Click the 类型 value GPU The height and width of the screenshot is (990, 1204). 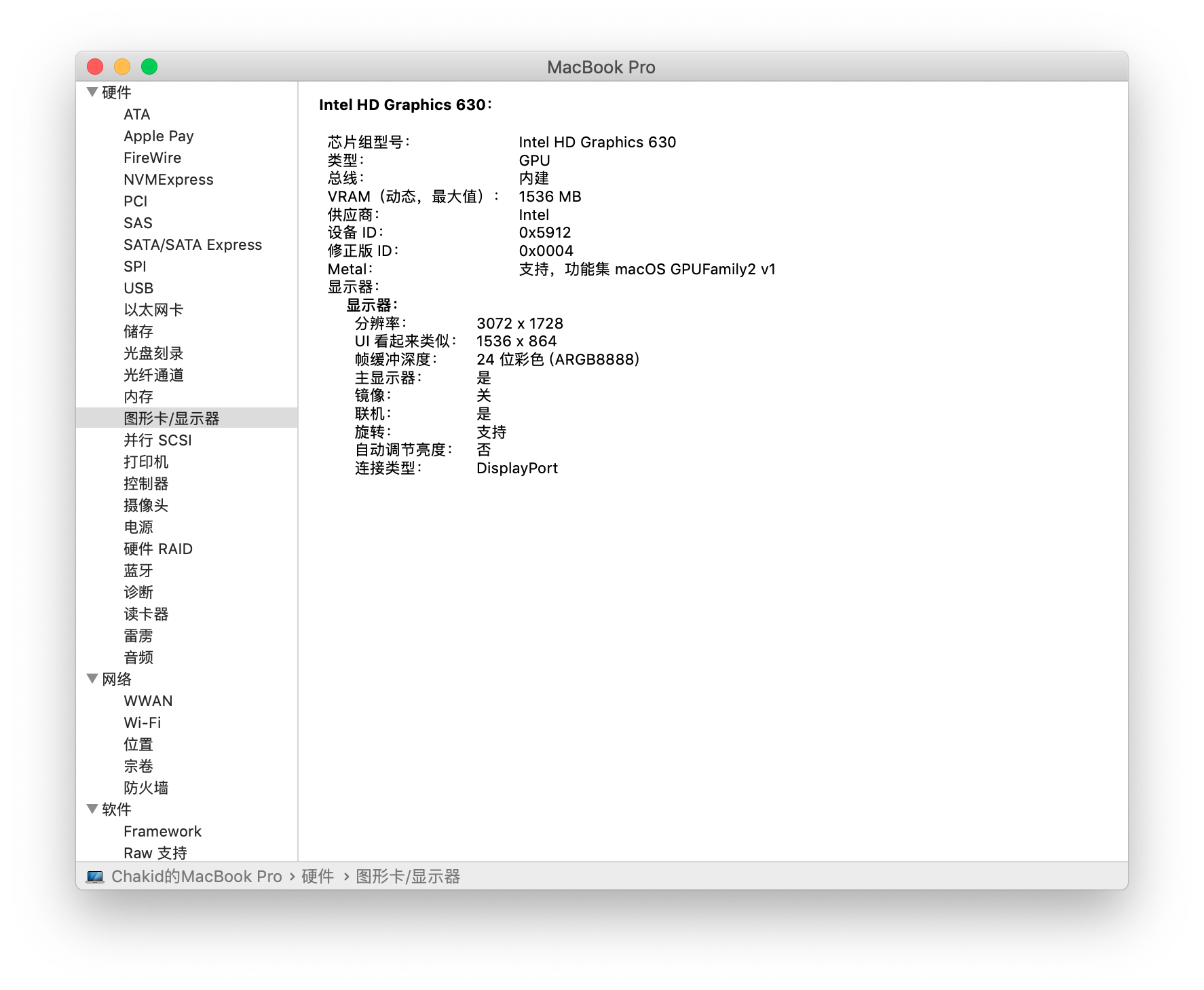click(534, 160)
